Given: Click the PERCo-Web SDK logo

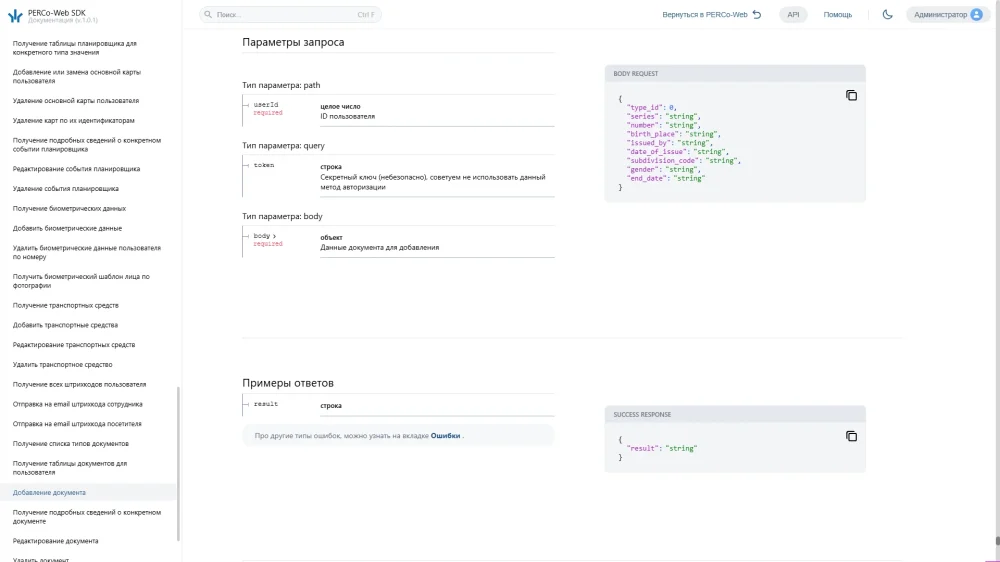Looking at the screenshot, I should 15,16.
